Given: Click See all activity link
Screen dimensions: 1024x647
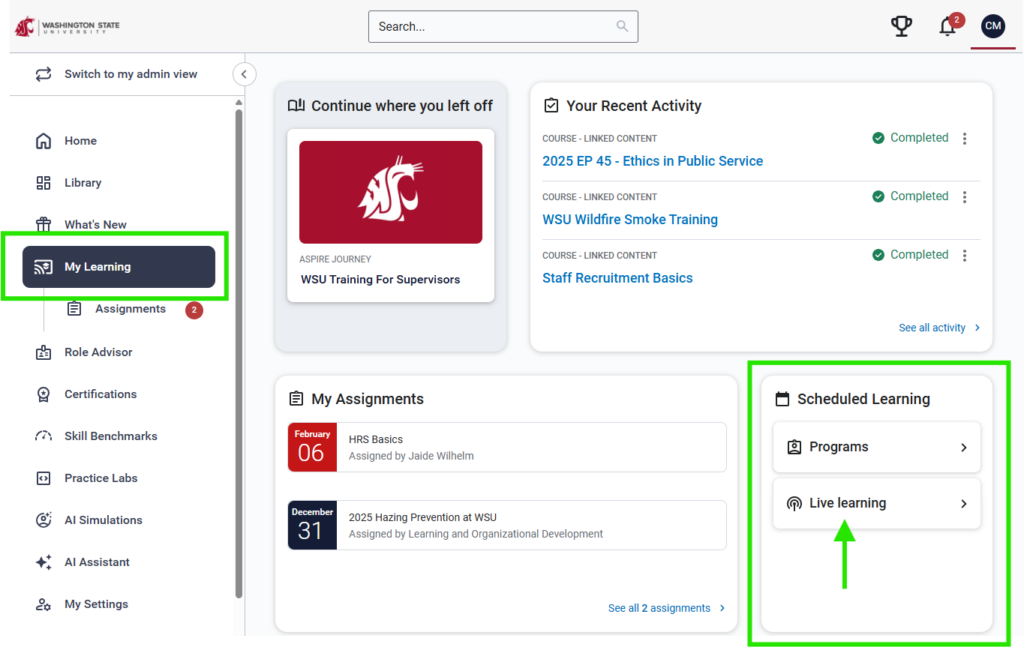Looking at the screenshot, I should point(932,328).
